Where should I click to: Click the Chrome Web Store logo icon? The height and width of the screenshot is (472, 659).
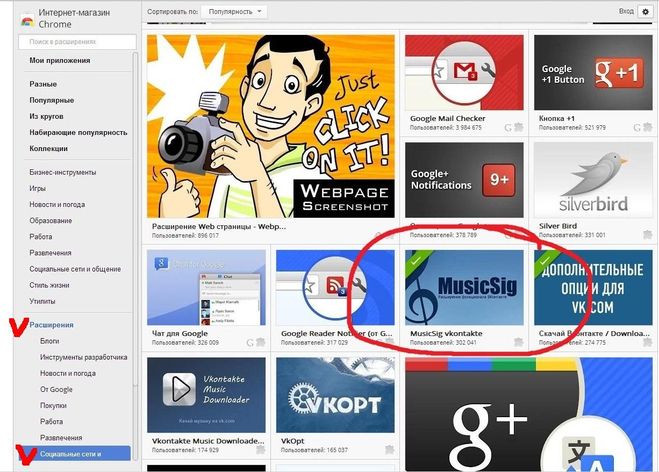tap(27, 21)
